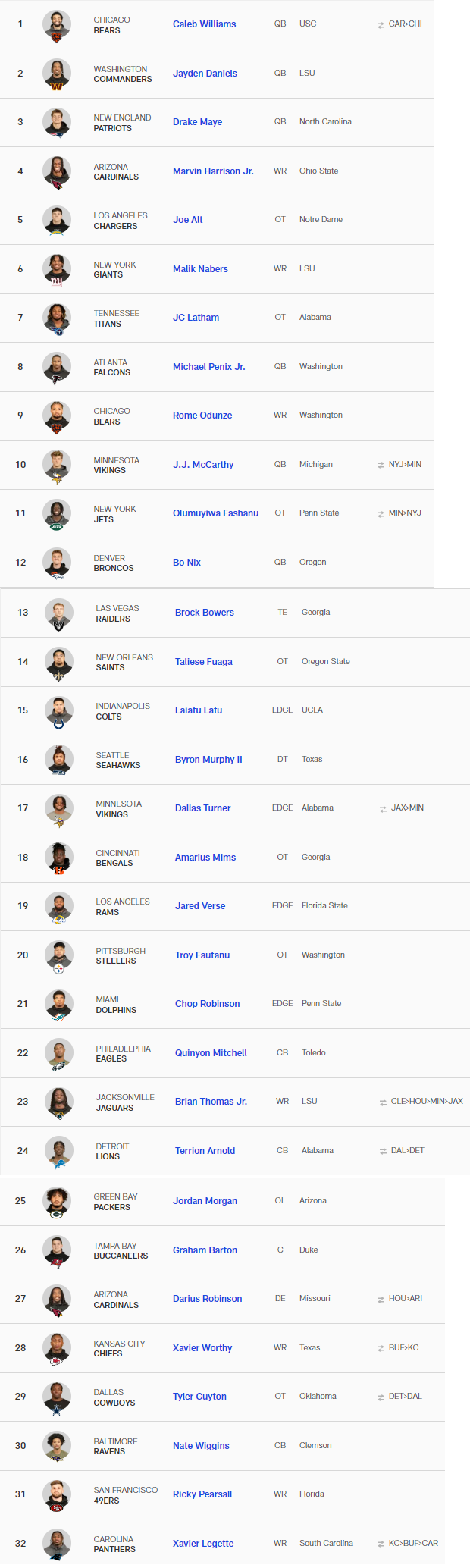
Task: Open Xavier Worthy's player link
Action: point(202,1348)
